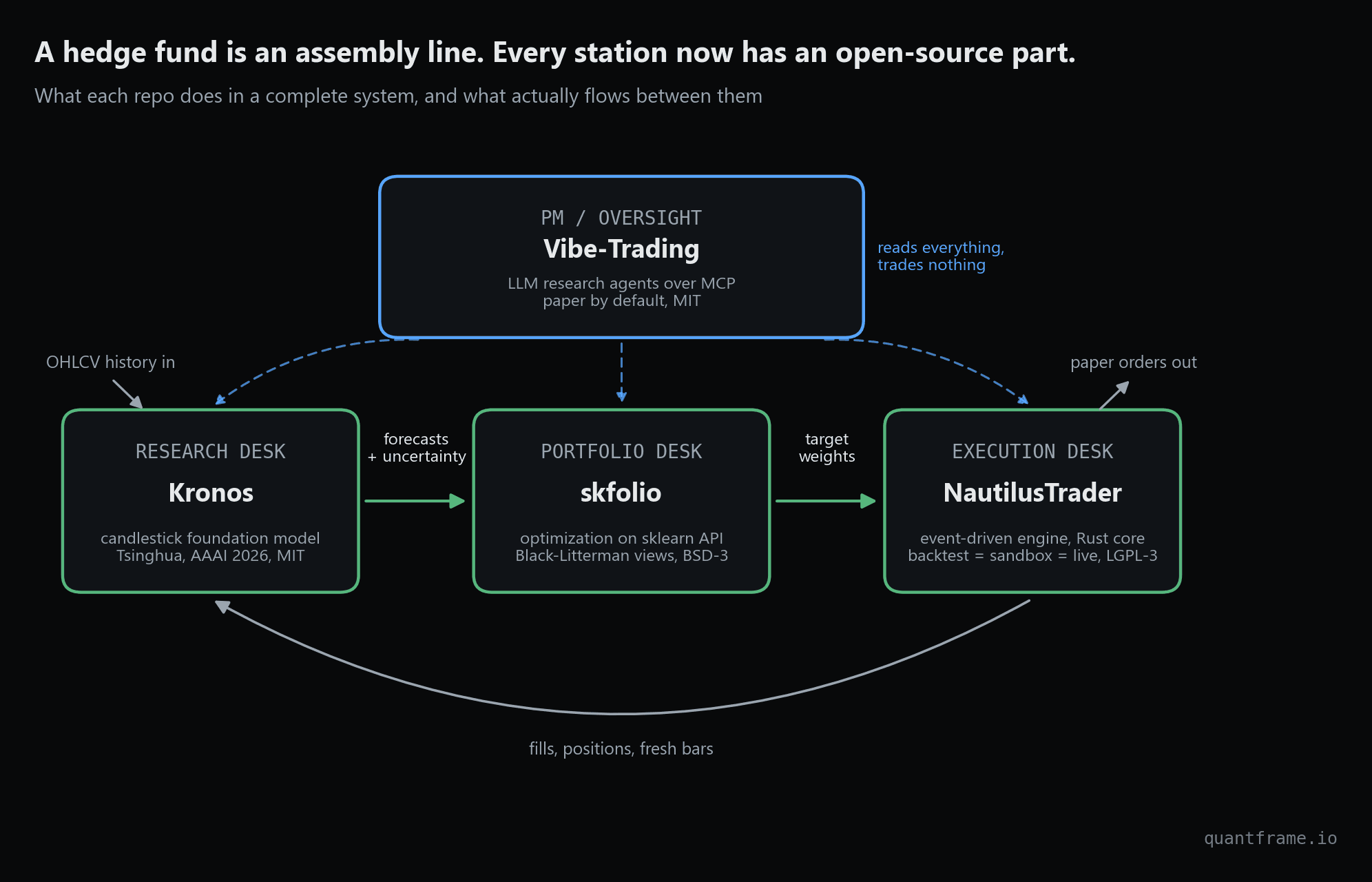Click the 'RESEARCH DESK' heading
Image resolution: width=1372 pixels, height=882 pixels.
coord(210,451)
